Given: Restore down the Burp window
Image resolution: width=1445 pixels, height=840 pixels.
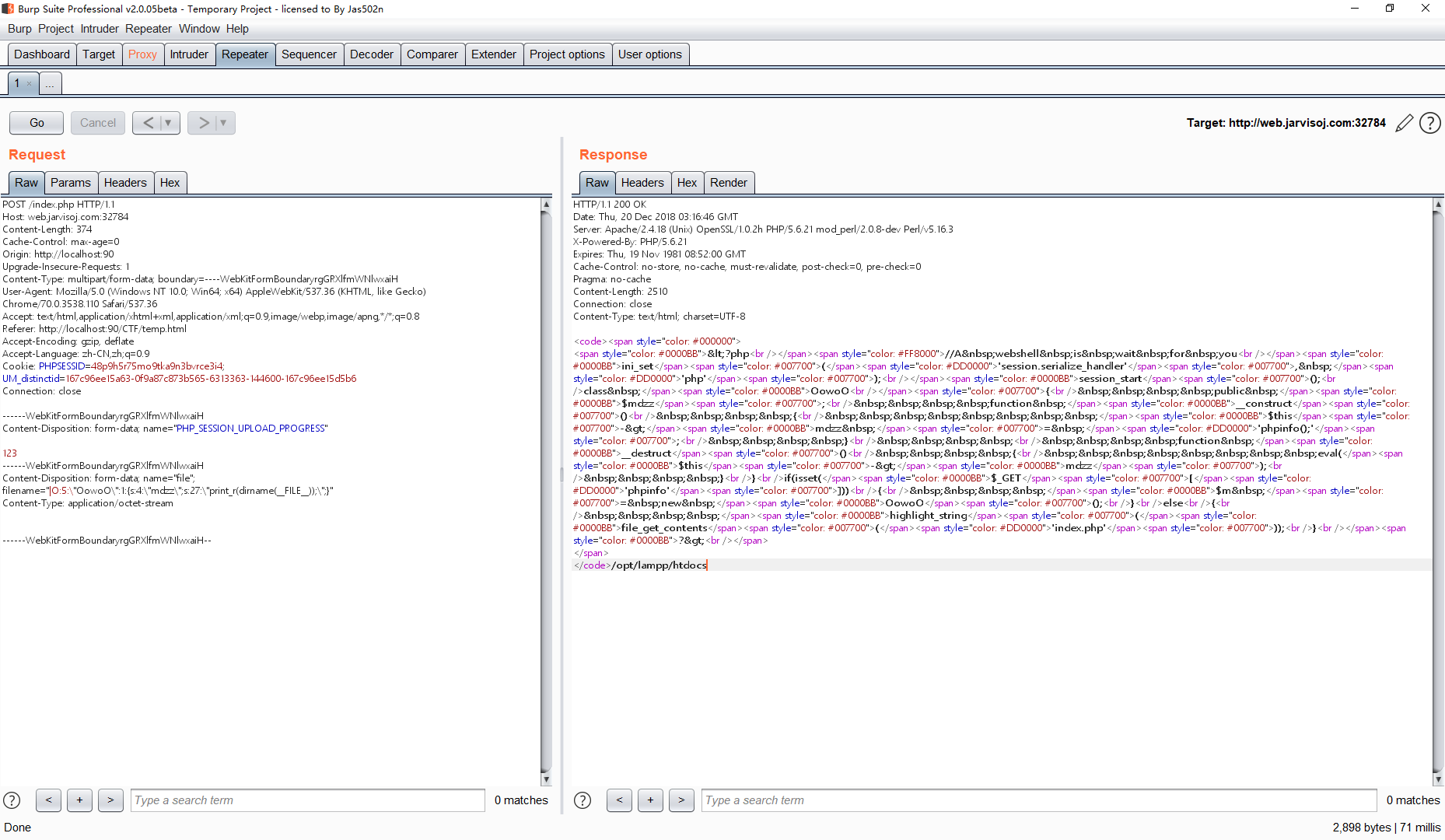Looking at the screenshot, I should click(1390, 9).
